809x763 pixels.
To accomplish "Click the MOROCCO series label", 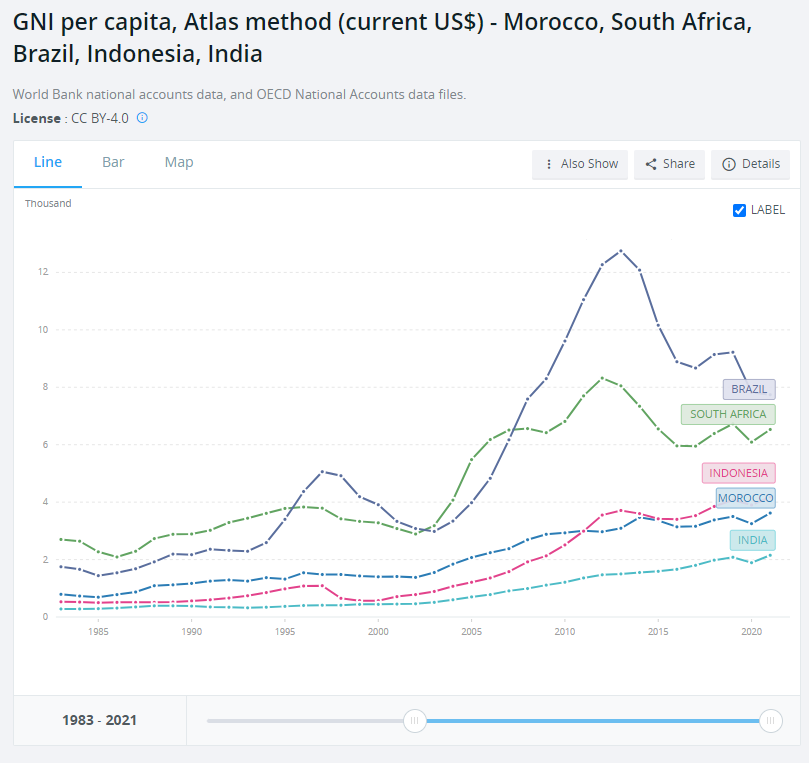I will [744, 497].
